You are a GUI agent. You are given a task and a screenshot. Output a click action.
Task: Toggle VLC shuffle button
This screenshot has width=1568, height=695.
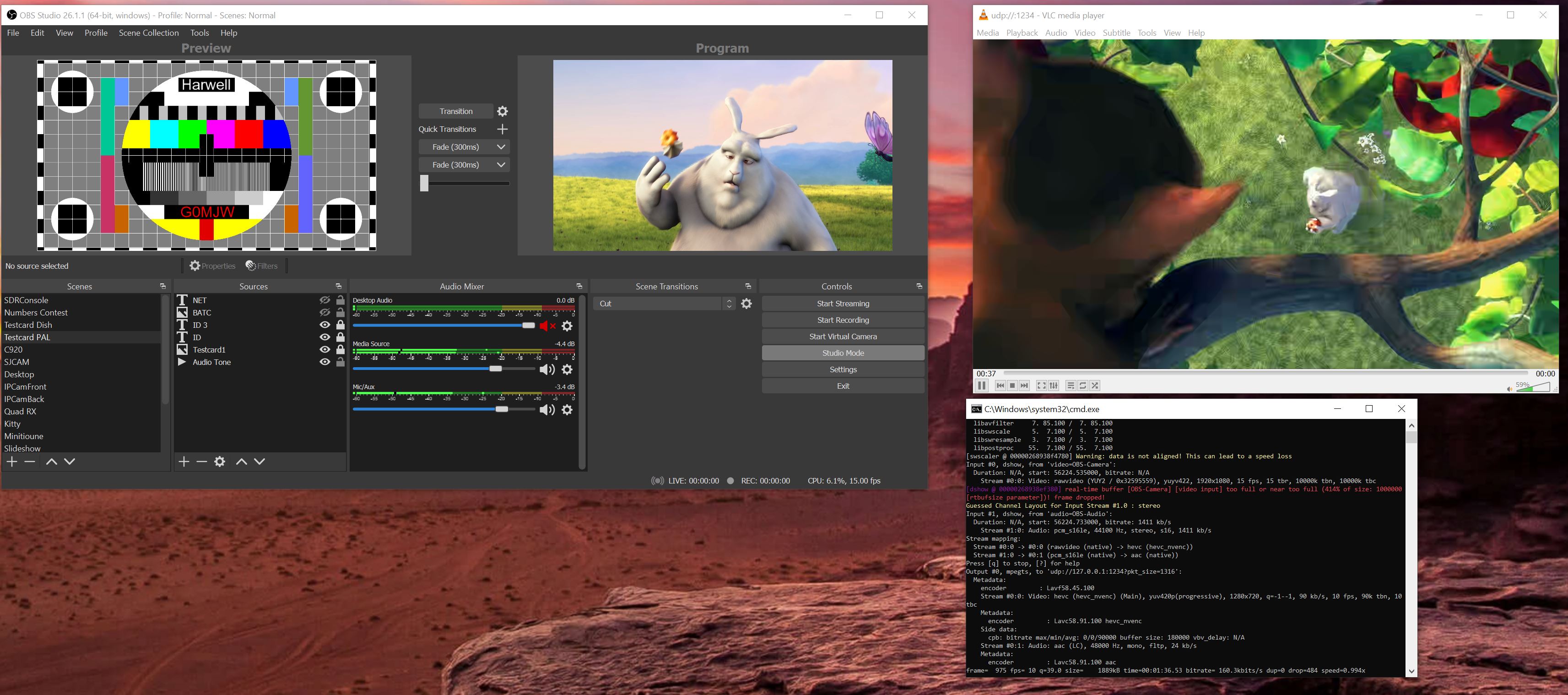coord(1095,386)
